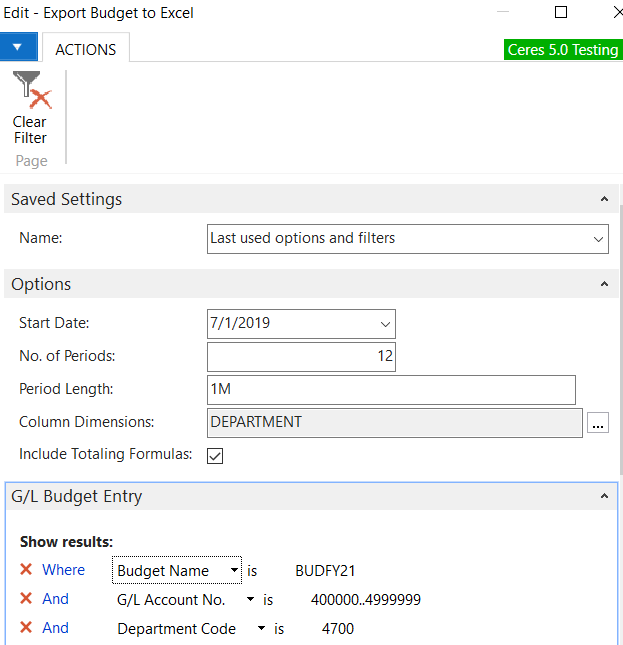Open the blue application menu dropdown

pos(19,47)
